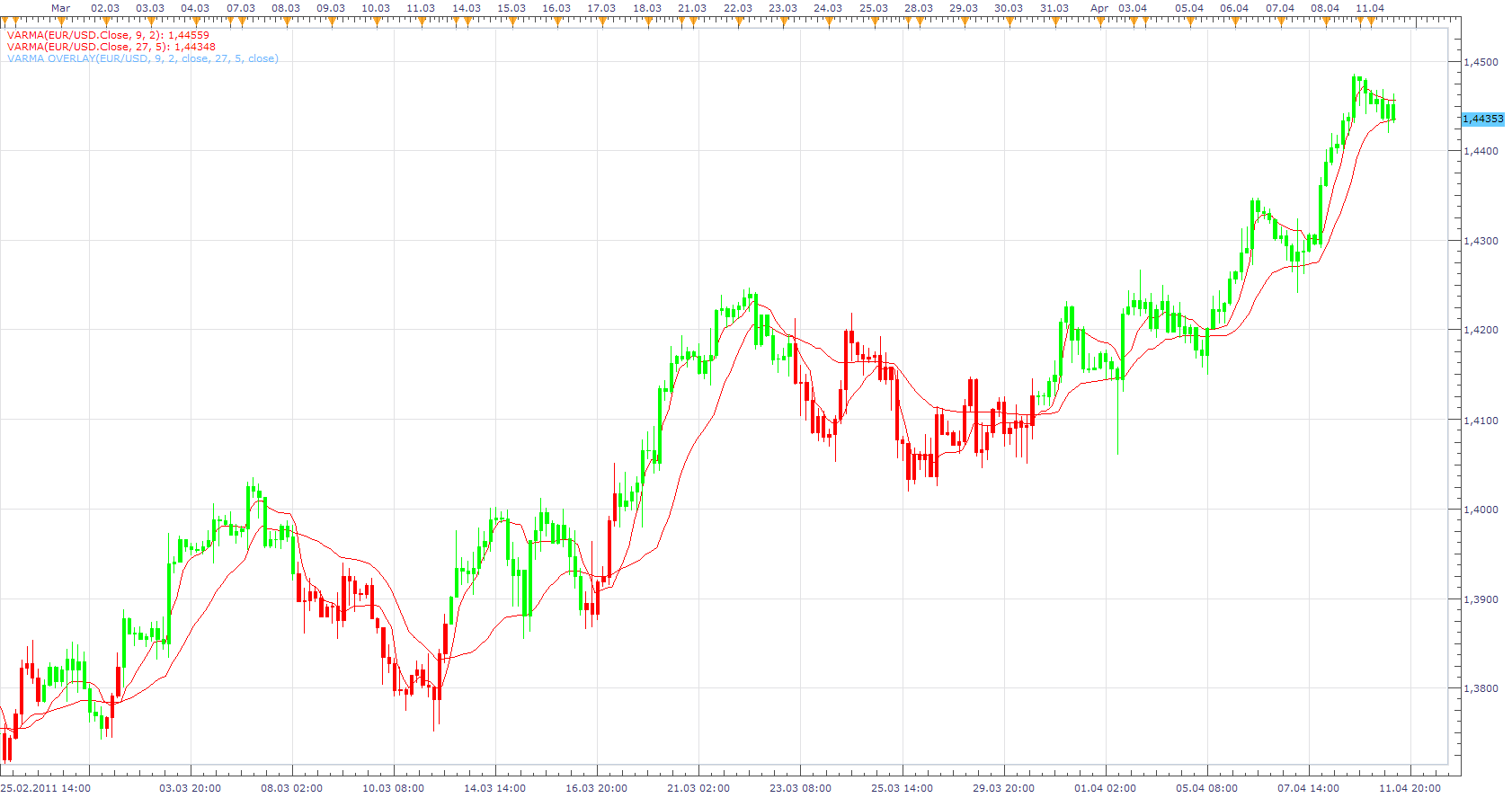Click the 01.04 02:00 bottom time label

1105,788
